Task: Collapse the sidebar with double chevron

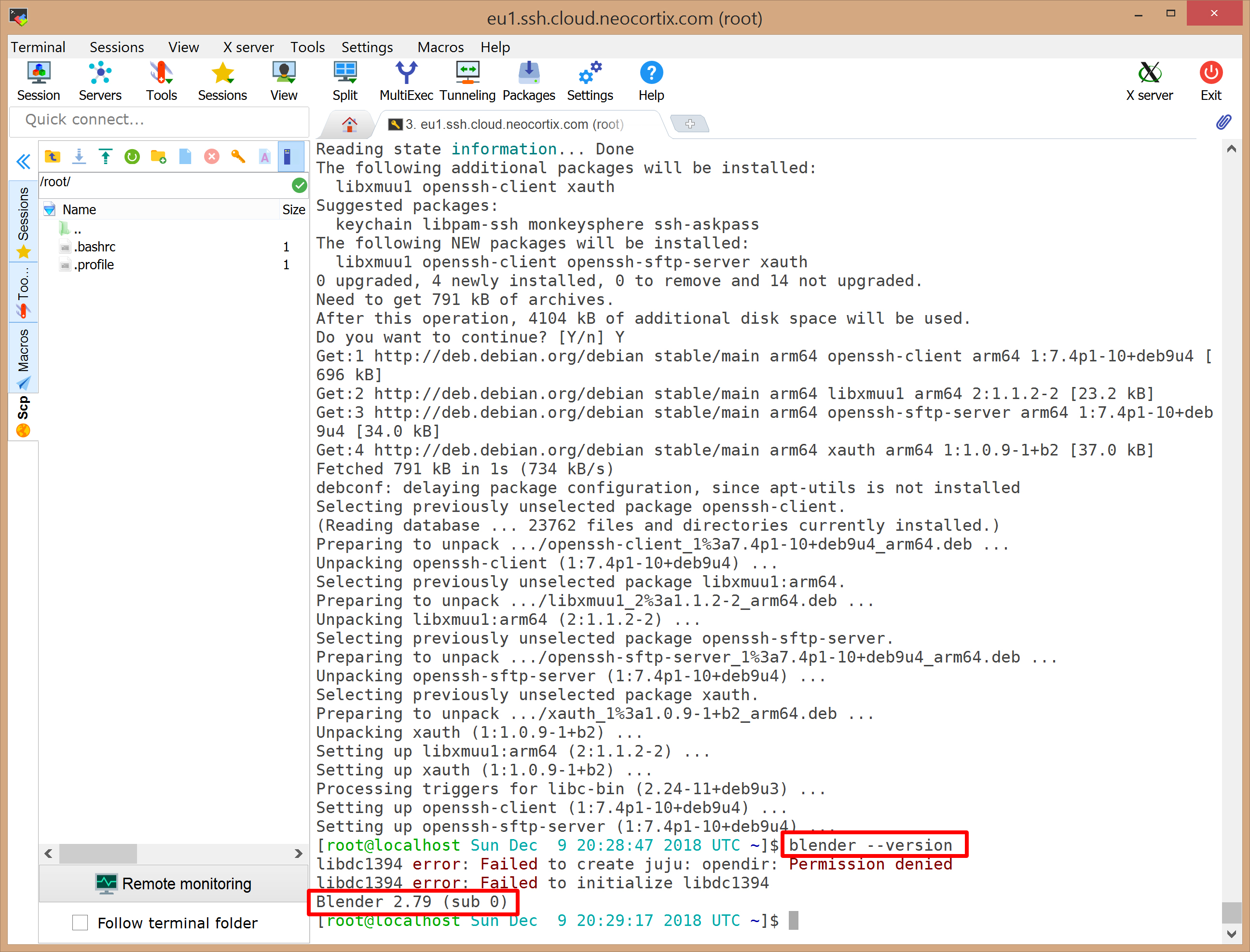Action: (x=23, y=162)
